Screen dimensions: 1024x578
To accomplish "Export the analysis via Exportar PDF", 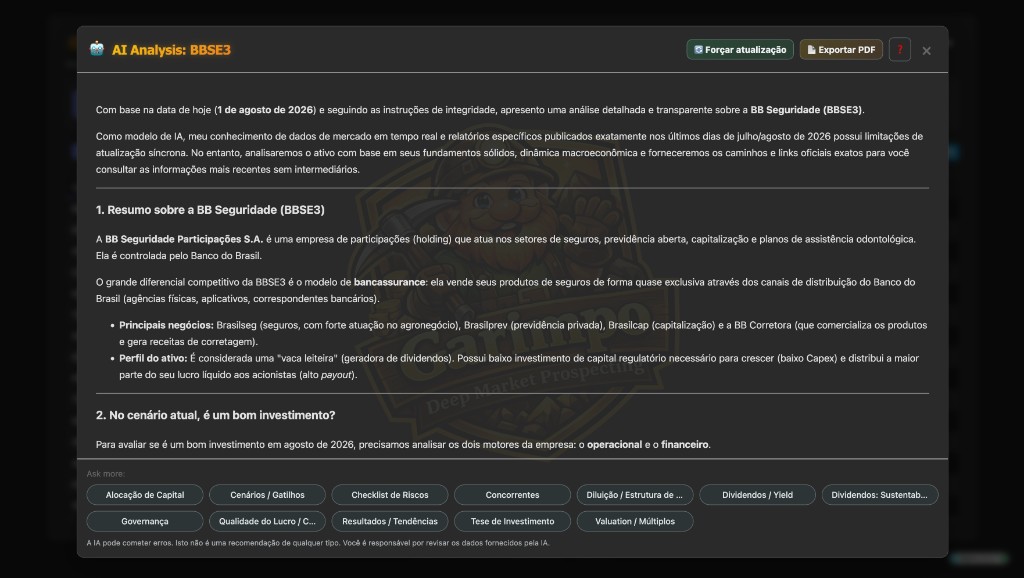I will [x=841, y=50].
